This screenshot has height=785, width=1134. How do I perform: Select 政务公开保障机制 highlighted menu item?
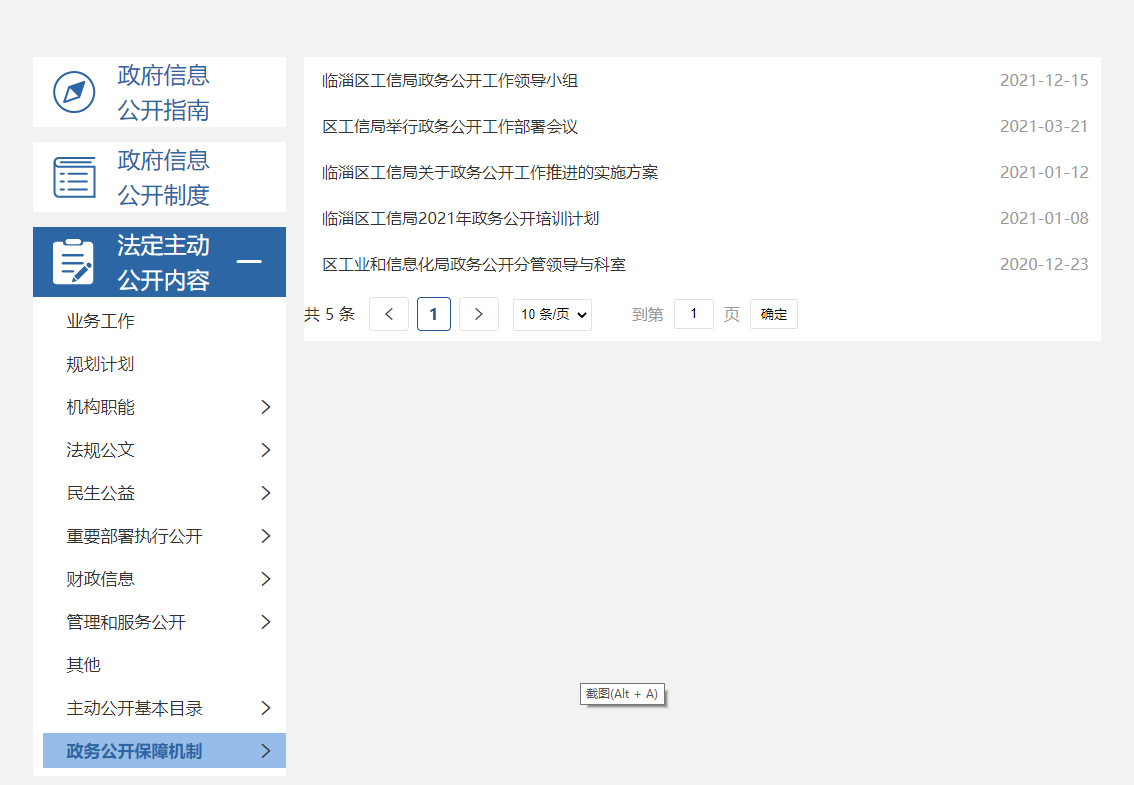134,751
